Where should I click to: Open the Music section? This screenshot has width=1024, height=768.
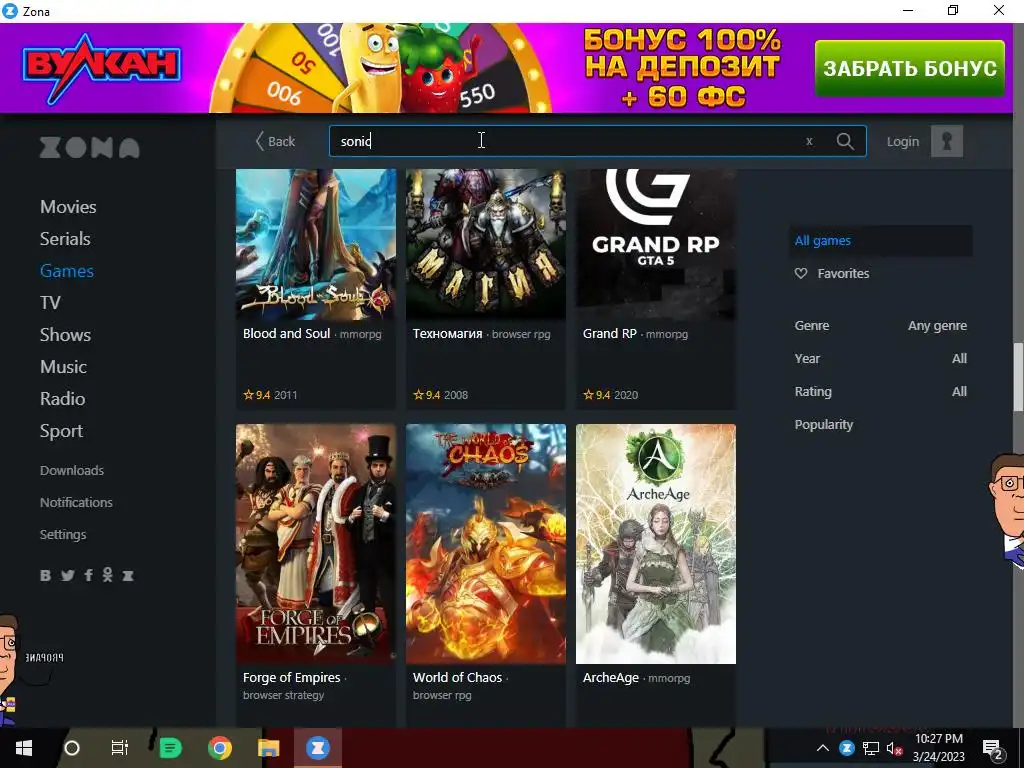[63, 367]
